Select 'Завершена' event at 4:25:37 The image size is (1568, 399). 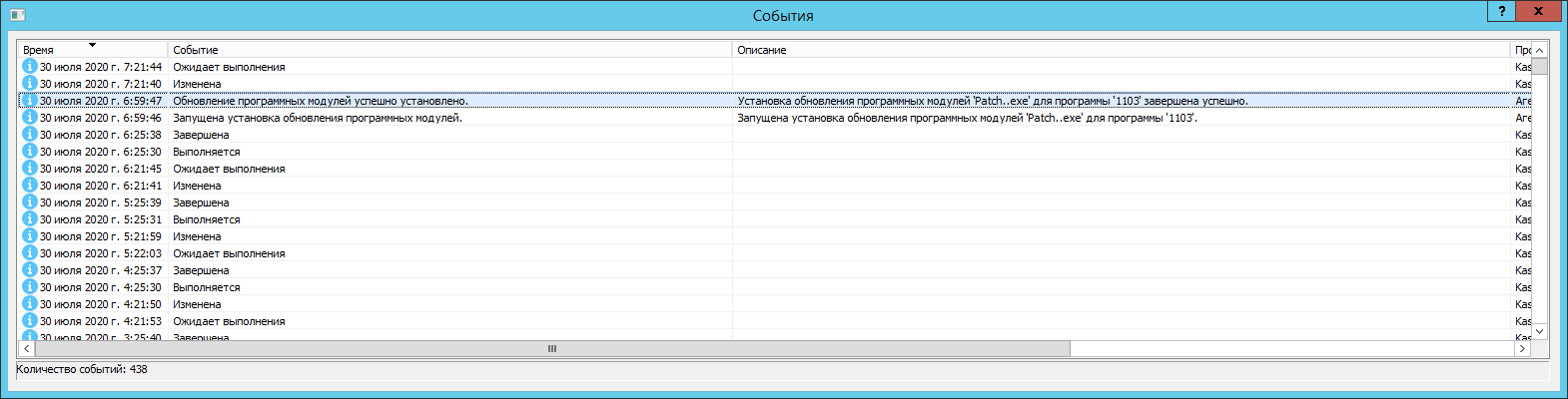pyautogui.click(x=201, y=270)
